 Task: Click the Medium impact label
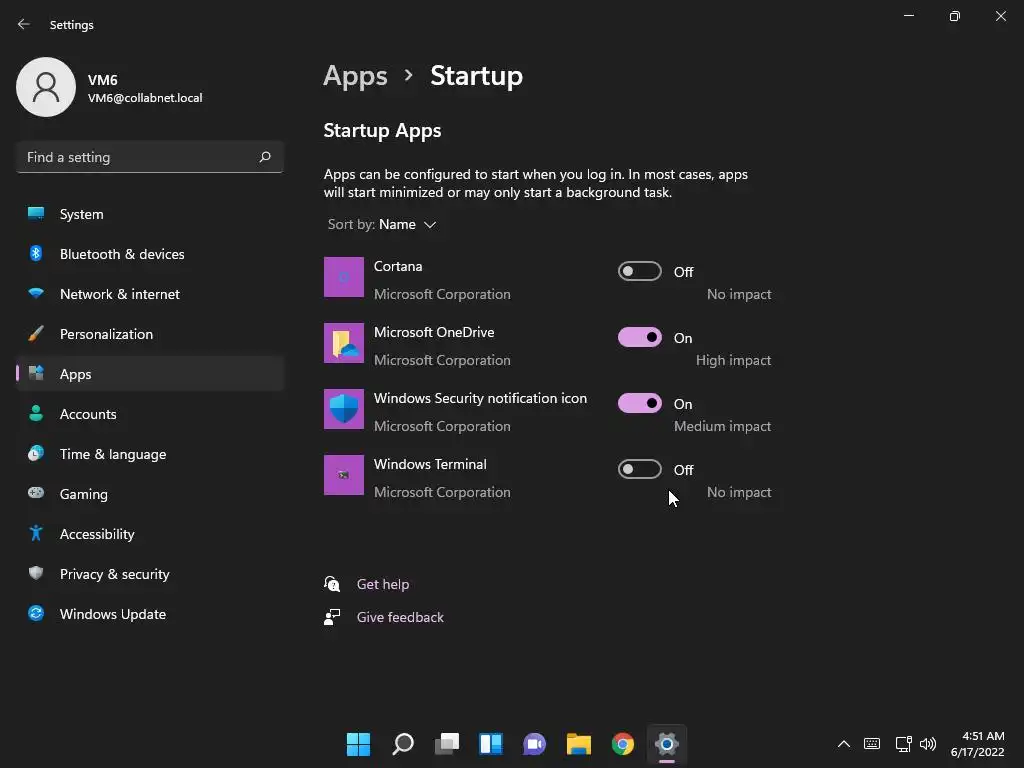722,426
